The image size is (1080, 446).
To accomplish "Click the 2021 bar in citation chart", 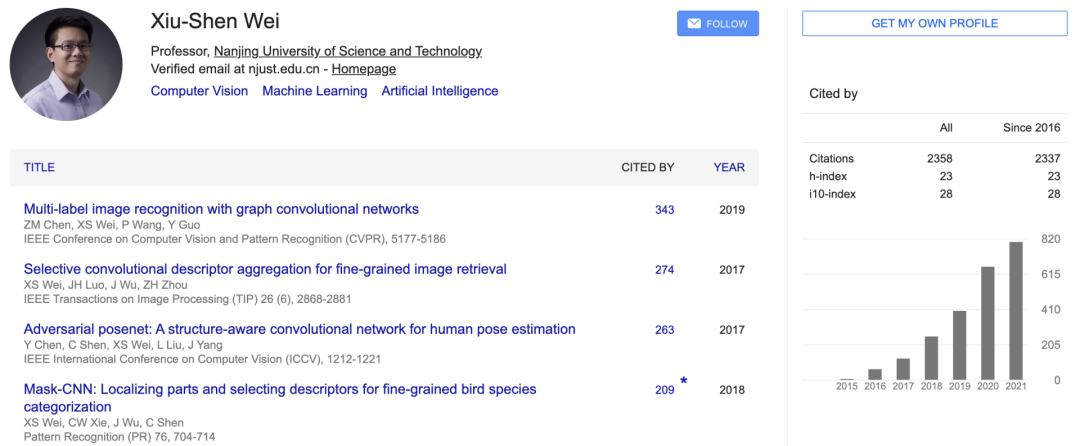I will [1015, 311].
